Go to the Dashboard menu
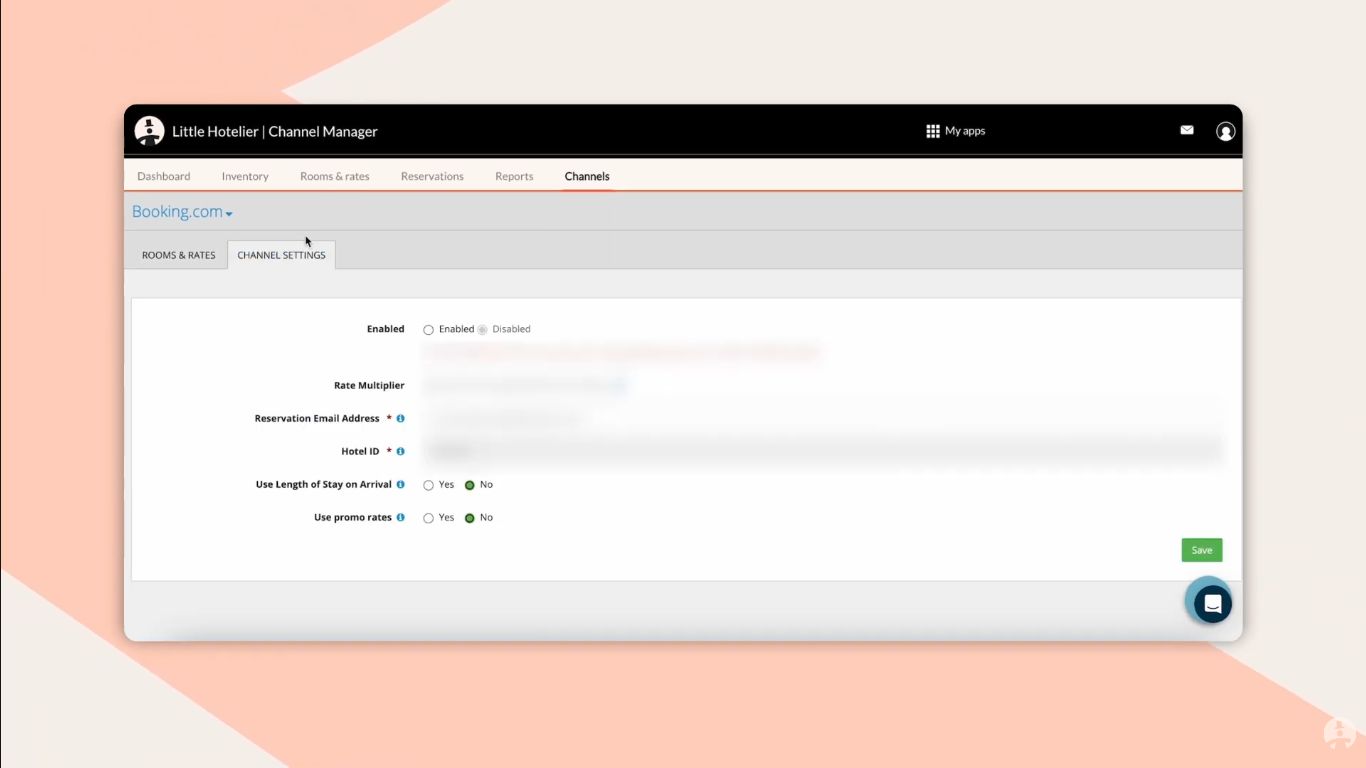 pyautogui.click(x=164, y=176)
